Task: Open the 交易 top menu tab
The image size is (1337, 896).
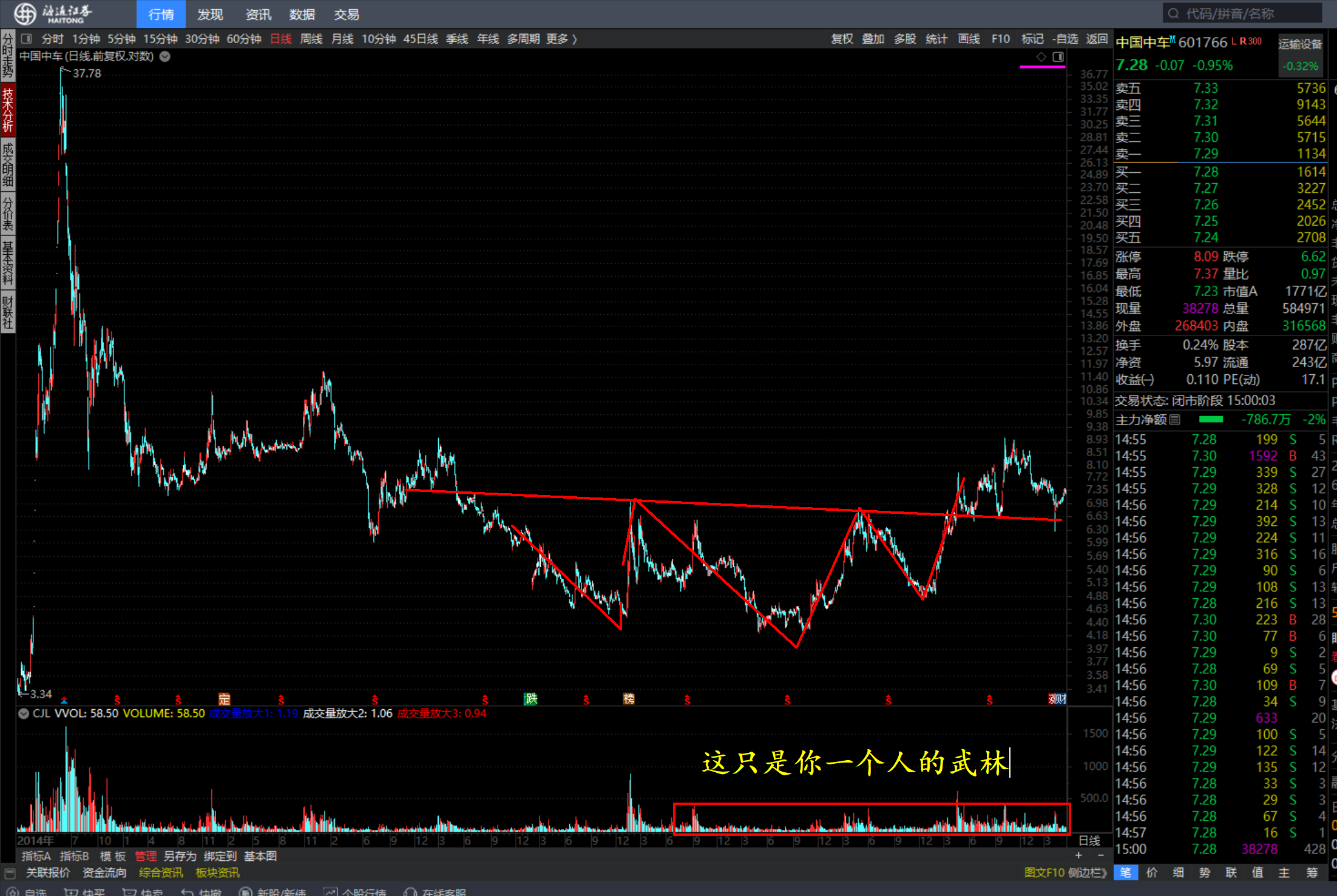Action: point(347,14)
